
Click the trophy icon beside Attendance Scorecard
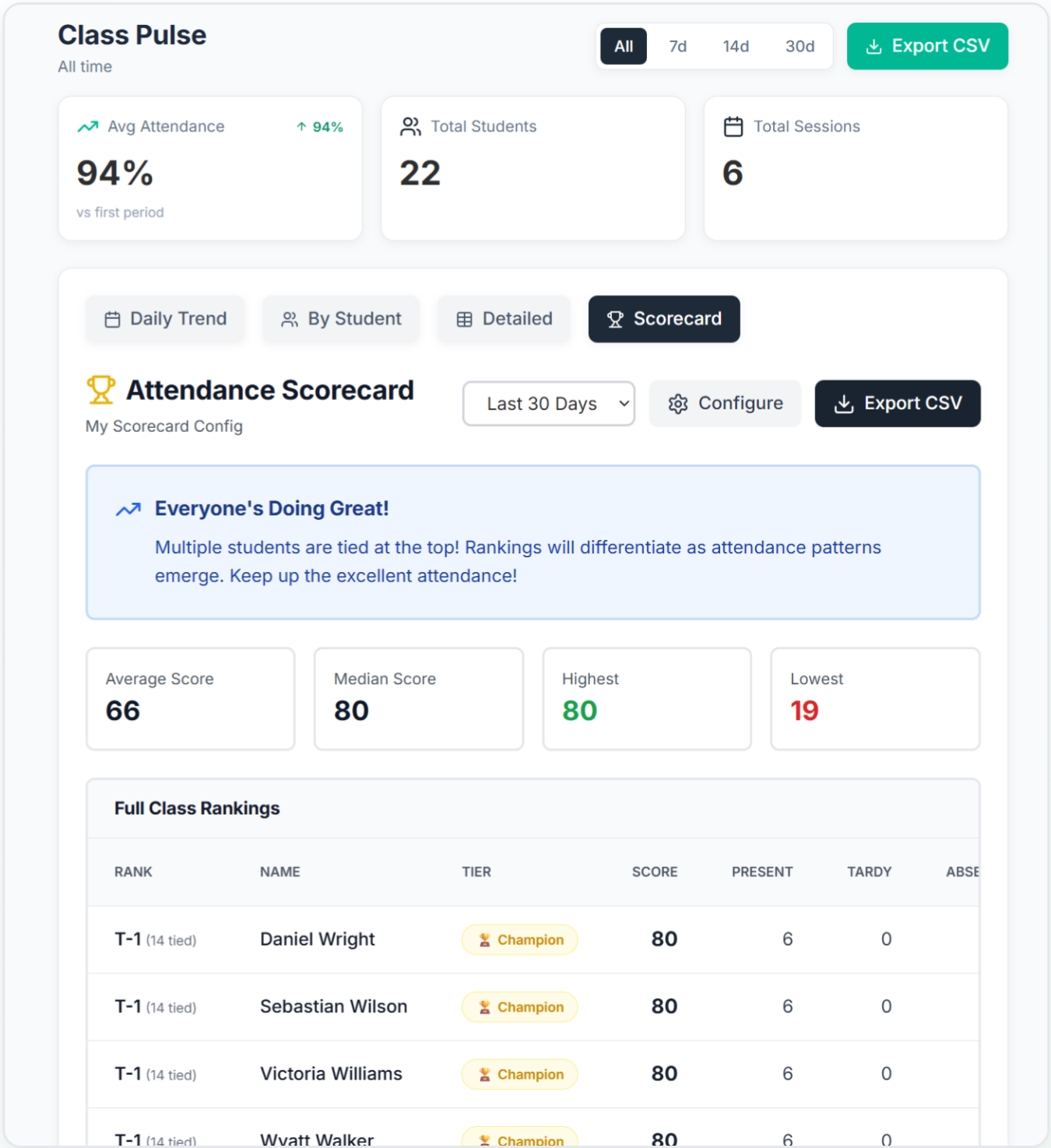tap(100, 389)
